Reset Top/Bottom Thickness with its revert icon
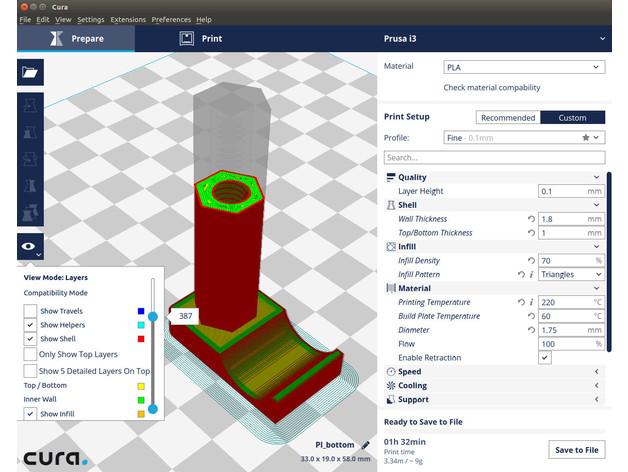 coord(531,233)
